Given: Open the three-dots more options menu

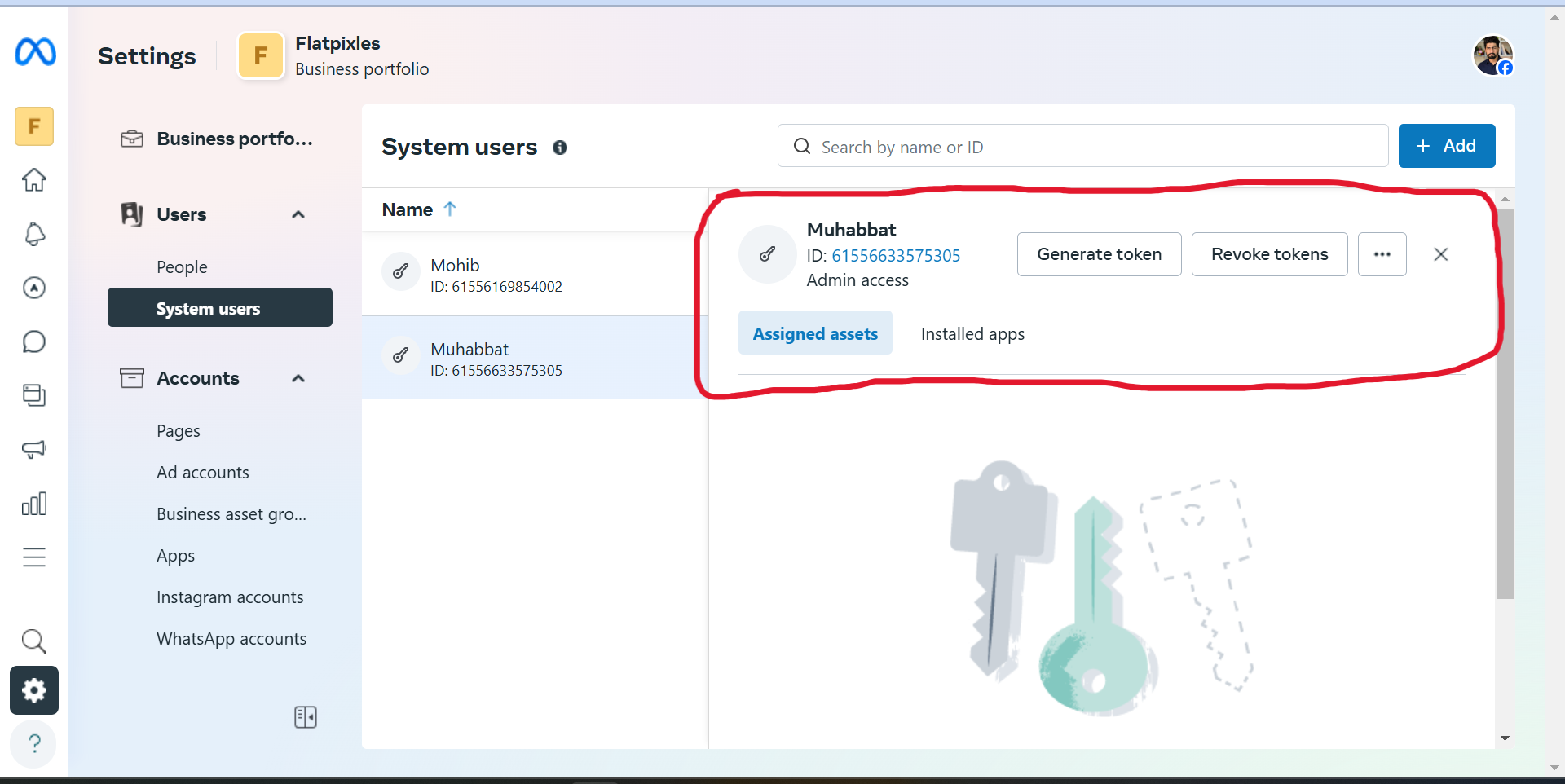Looking at the screenshot, I should point(1382,254).
